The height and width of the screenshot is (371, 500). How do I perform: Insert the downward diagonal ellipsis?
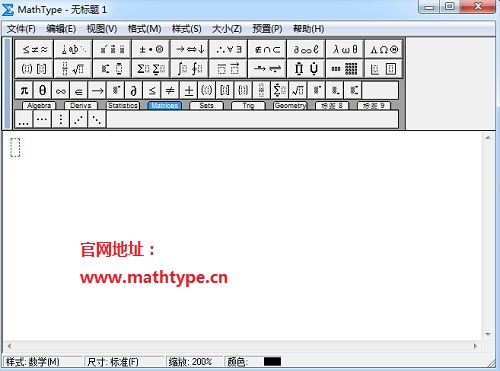[97, 119]
